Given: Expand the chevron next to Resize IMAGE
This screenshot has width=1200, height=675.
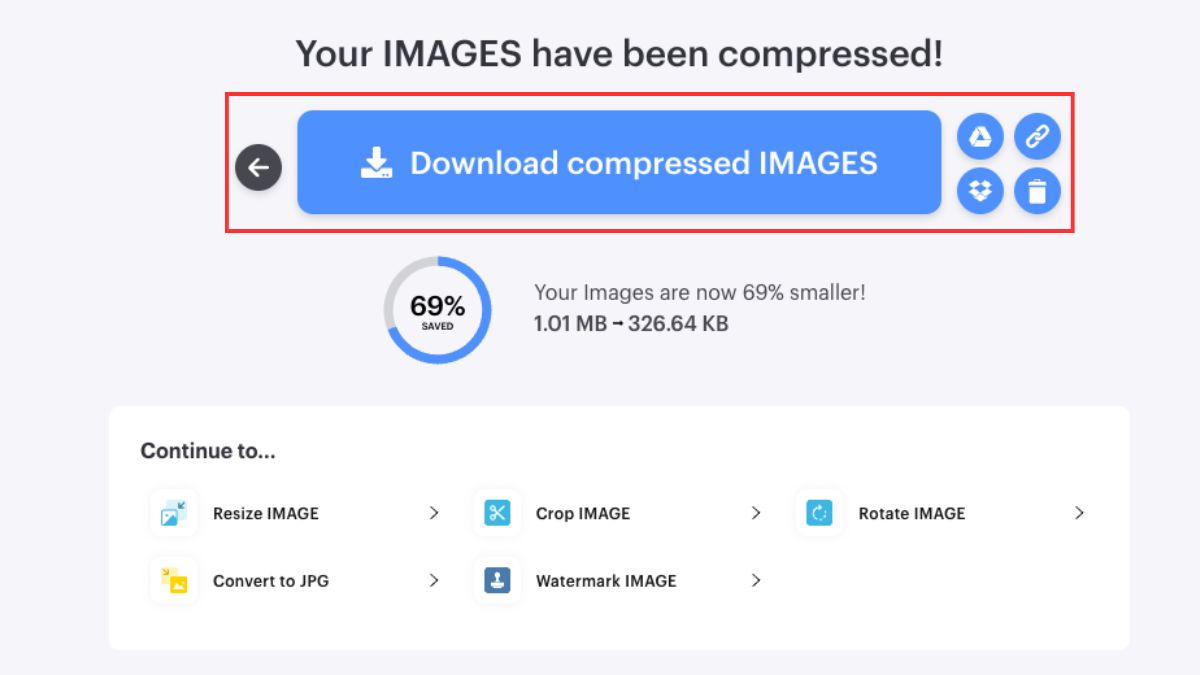Looking at the screenshot, I should (434, 513).
